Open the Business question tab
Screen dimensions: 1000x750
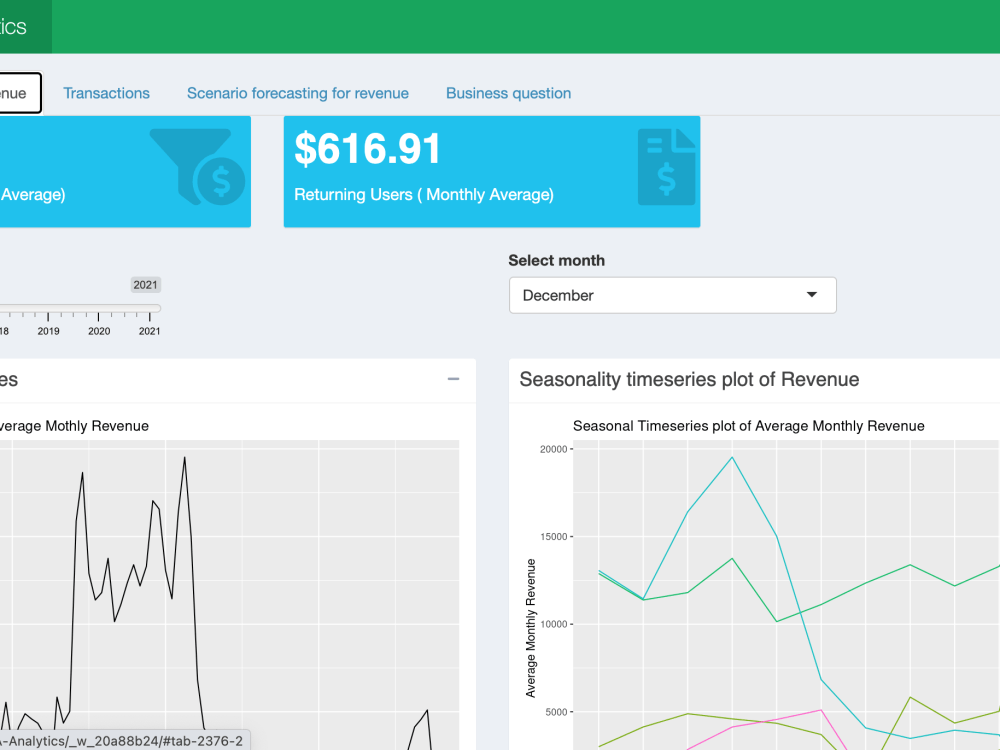(x=508, y=93)
